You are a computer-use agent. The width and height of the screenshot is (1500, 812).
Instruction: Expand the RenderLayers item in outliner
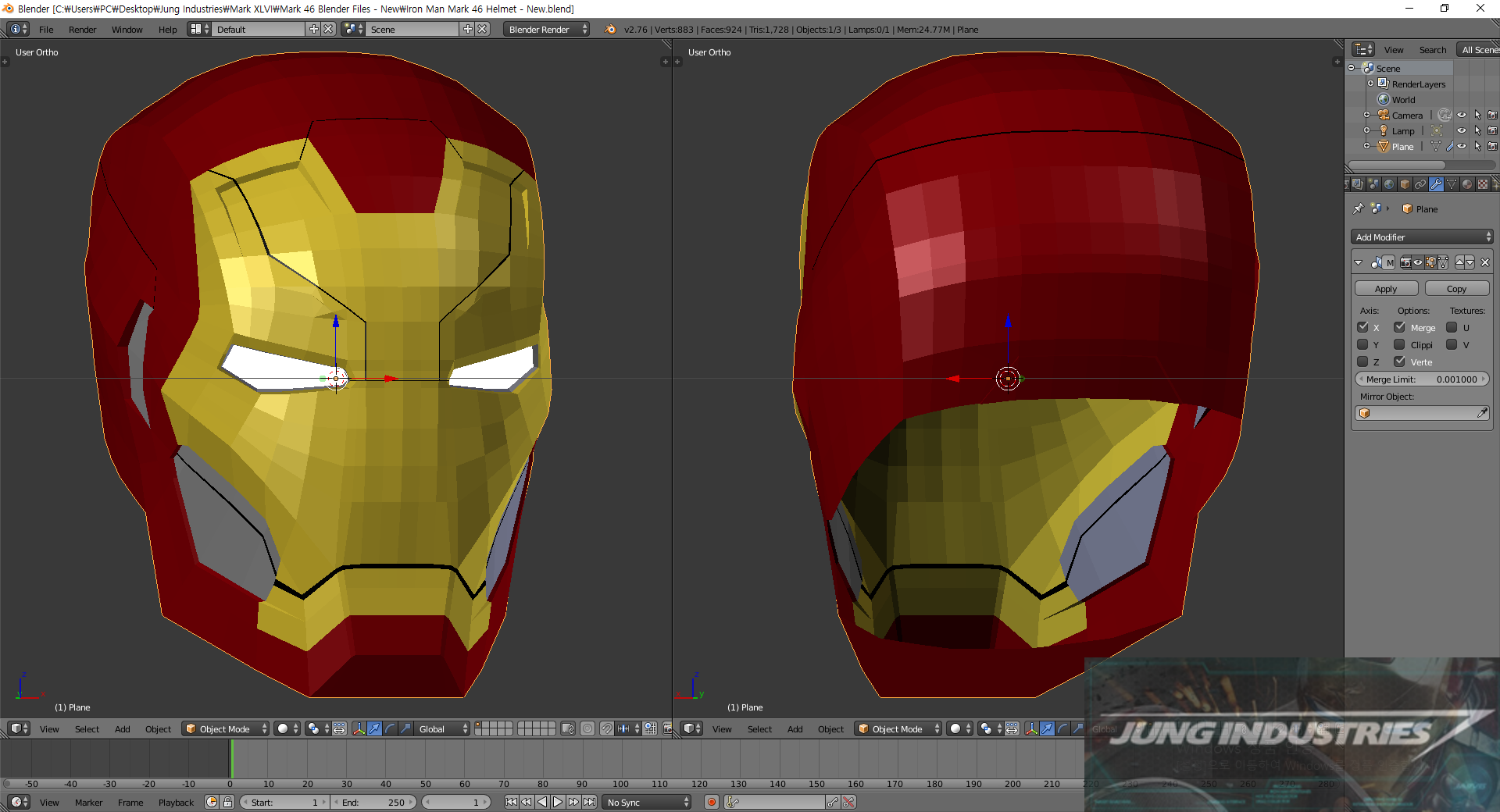[x=1370, y=84]
